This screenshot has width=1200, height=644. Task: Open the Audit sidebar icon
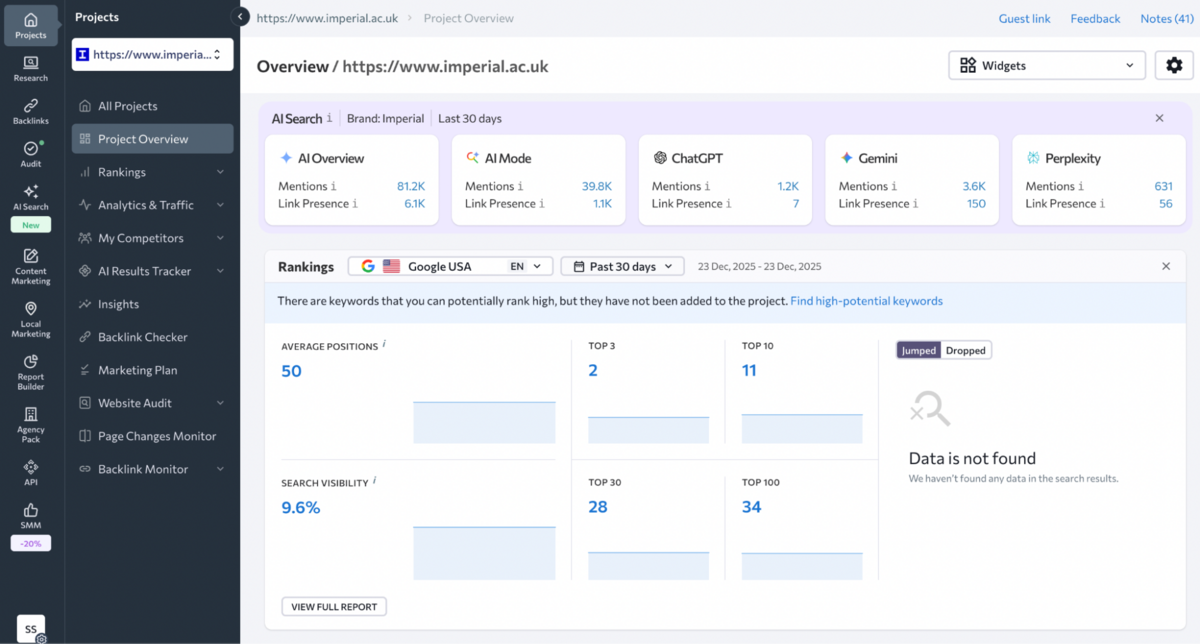pyautogui.click(x=31, y=154)
